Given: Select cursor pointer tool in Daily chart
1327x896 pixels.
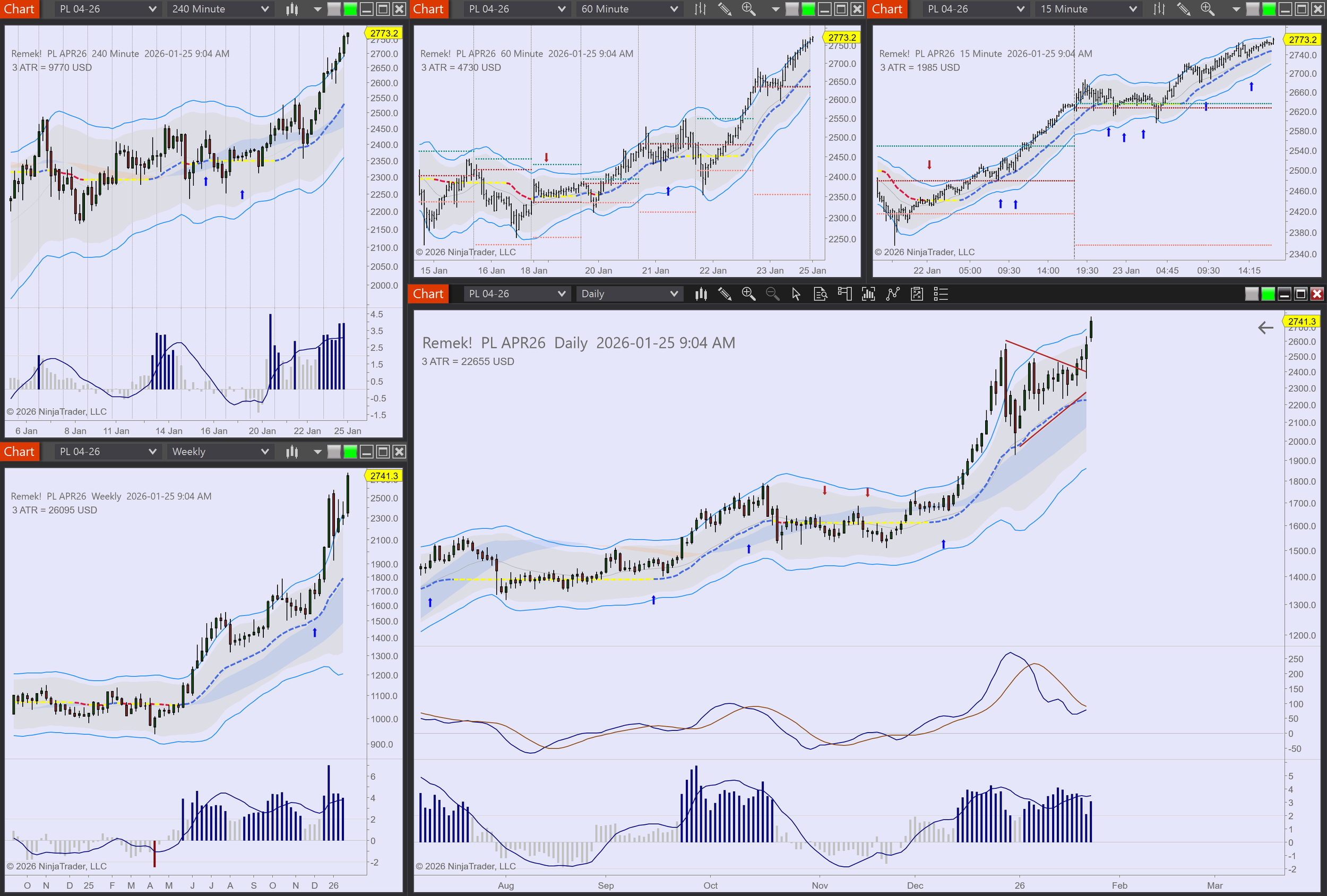Looking at the screenshot, I should point(796,294).
